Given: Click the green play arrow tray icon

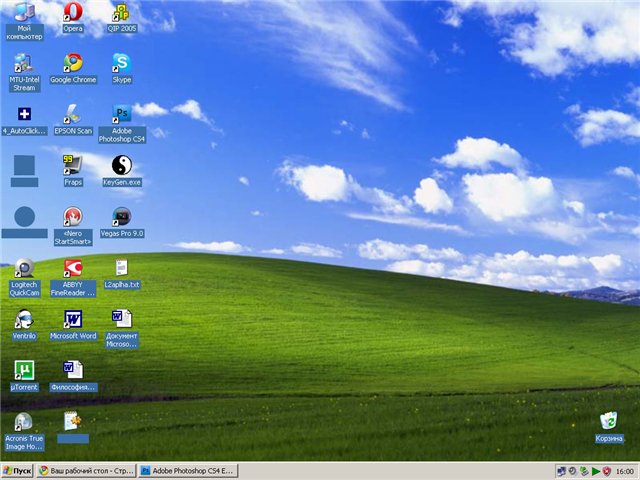Looking at the screenshot, I should (596, 471).
